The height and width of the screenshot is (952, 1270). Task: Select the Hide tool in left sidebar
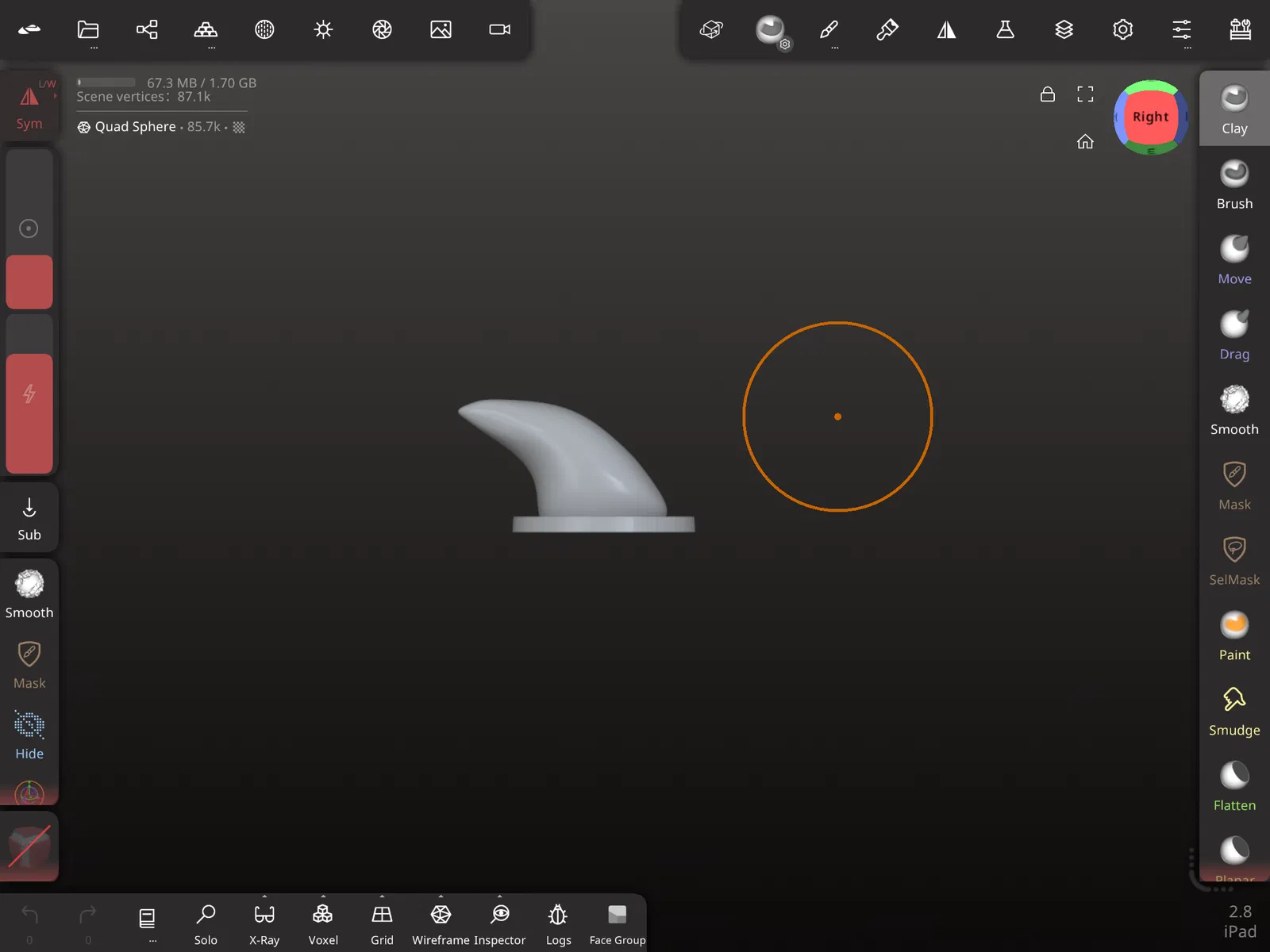pyautogui.click(x=29, y=735)
